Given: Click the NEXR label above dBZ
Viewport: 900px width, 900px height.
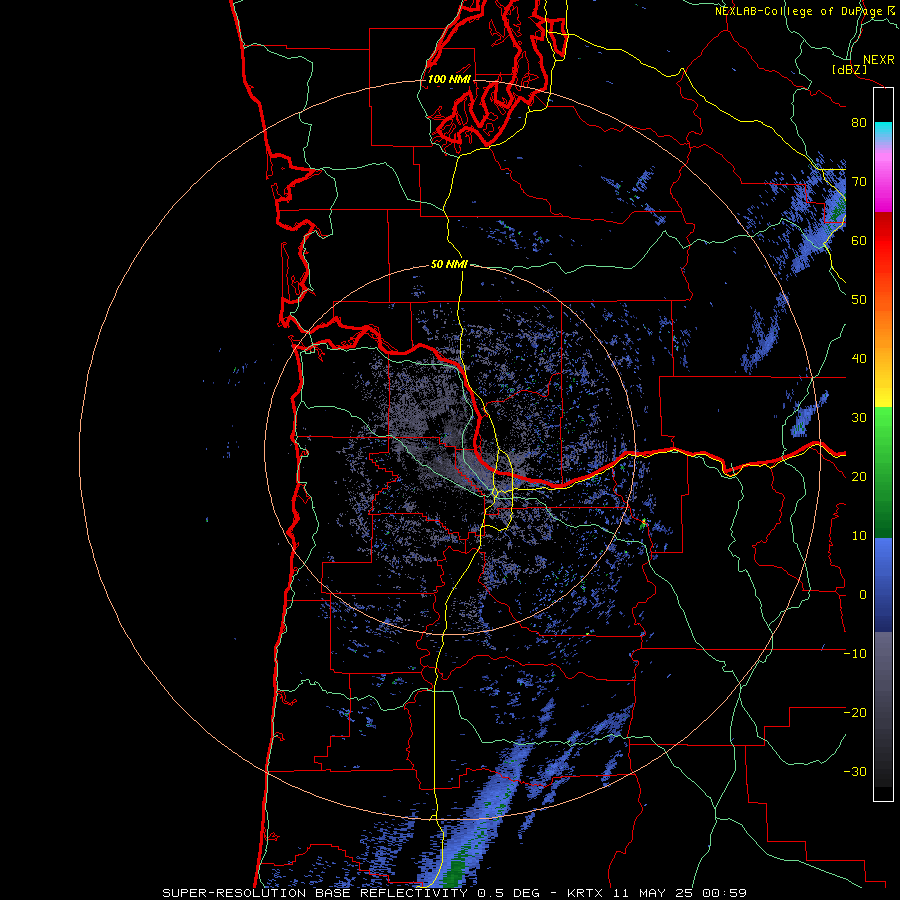Looking at the screenshot, I should point(878,60).
